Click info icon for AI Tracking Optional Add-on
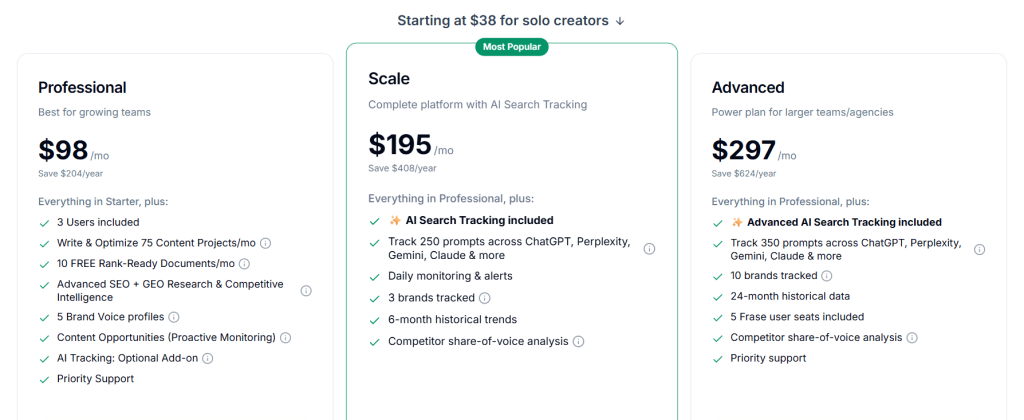 pyautogui.click(x=208, y=358)
